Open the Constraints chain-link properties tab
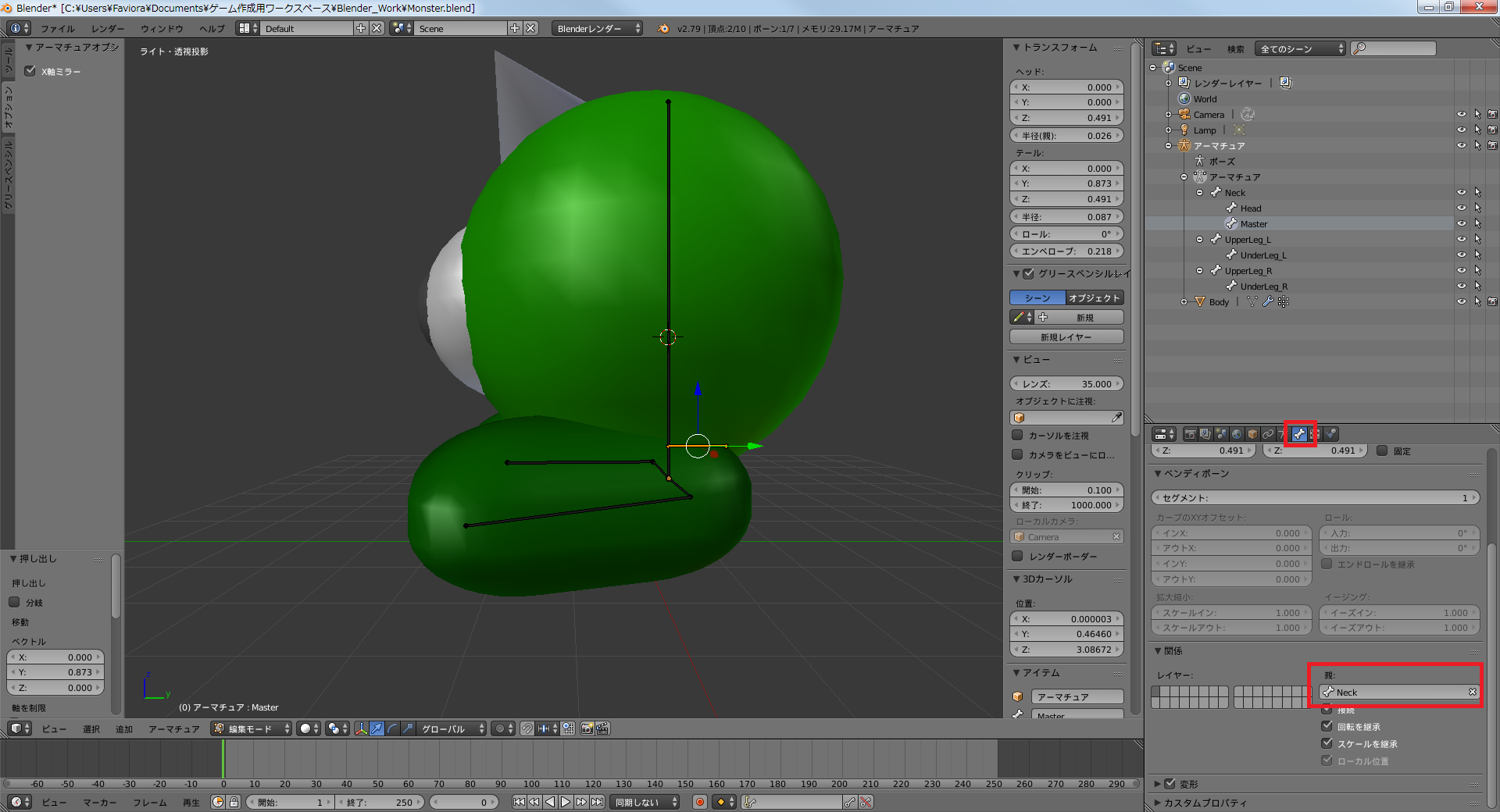 coord(1268,434)
